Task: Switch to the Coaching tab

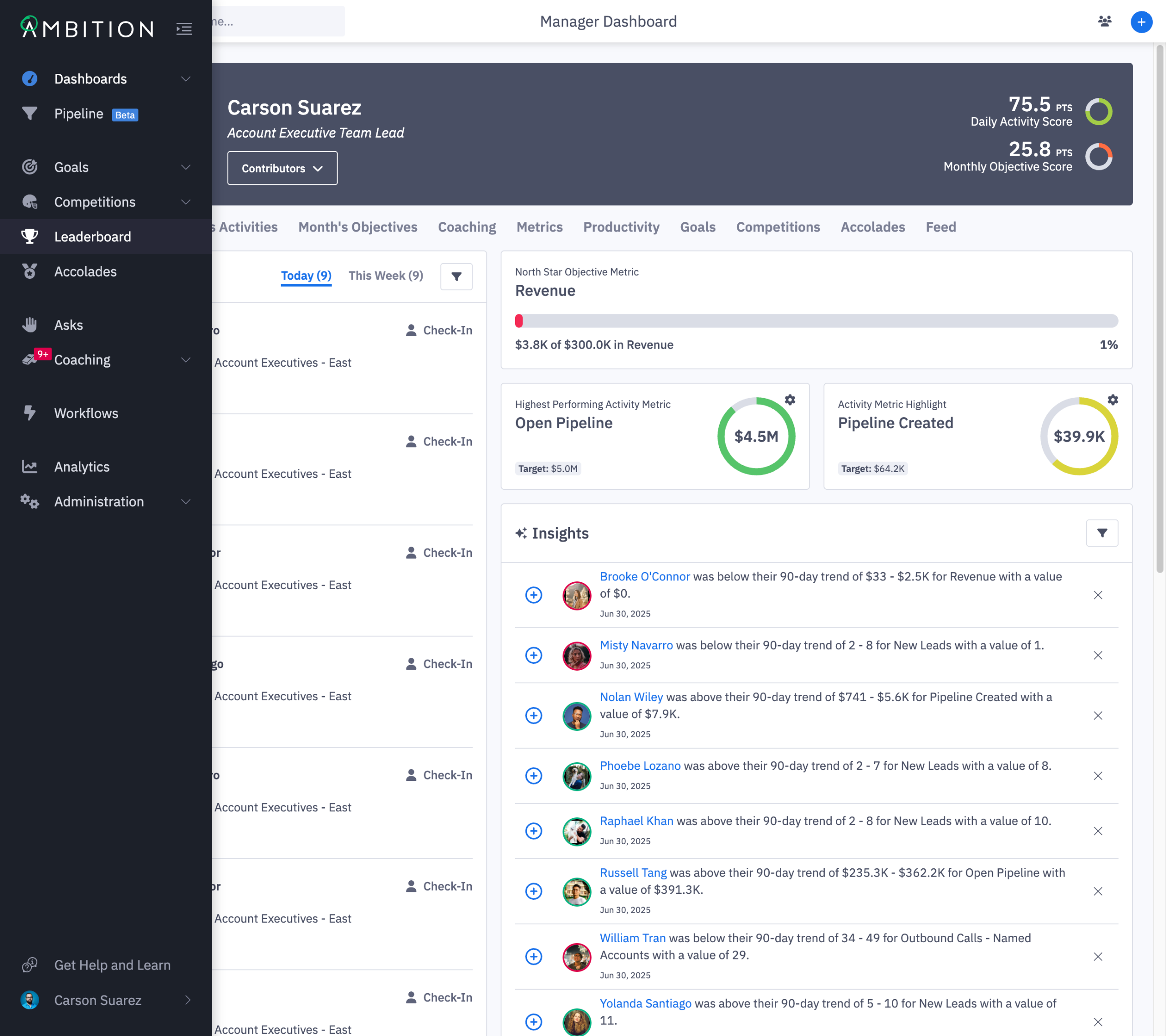Action: [467, 227]
